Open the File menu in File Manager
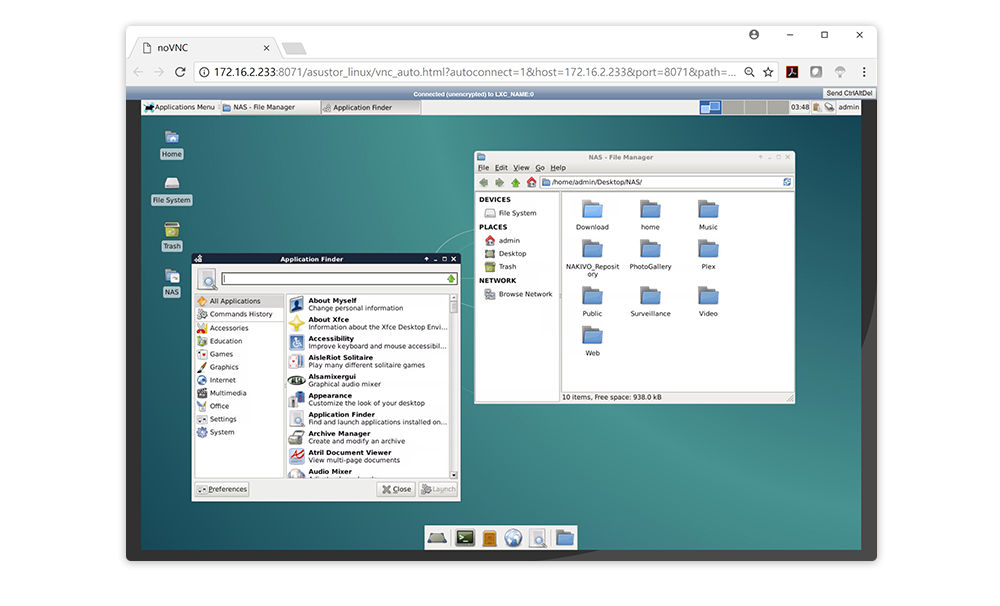Image resolution: width=1000 pixels, height=606 pixels. pyautogui.click(x=484, y=167)
